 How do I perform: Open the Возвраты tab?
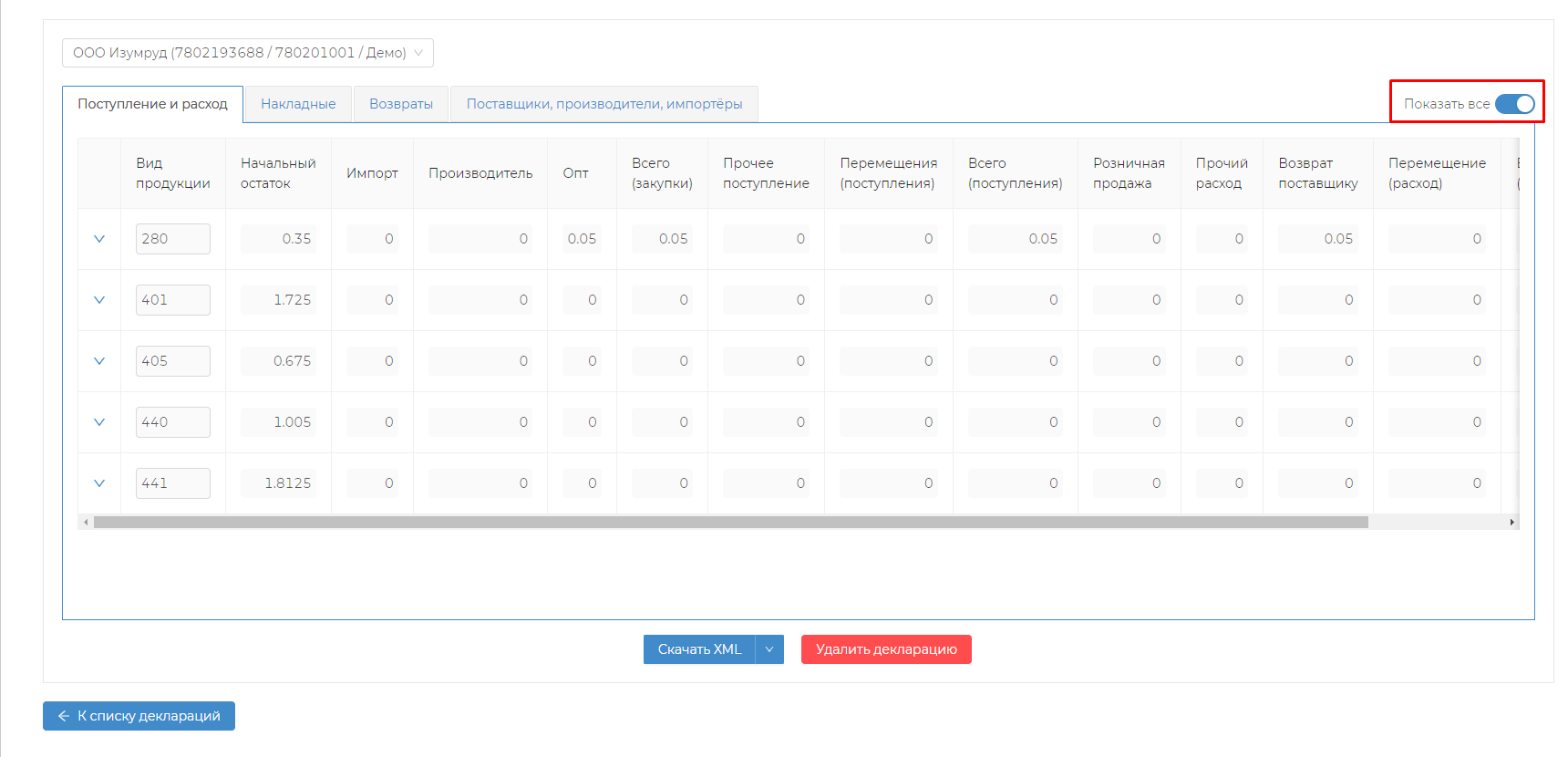(401, 104)
